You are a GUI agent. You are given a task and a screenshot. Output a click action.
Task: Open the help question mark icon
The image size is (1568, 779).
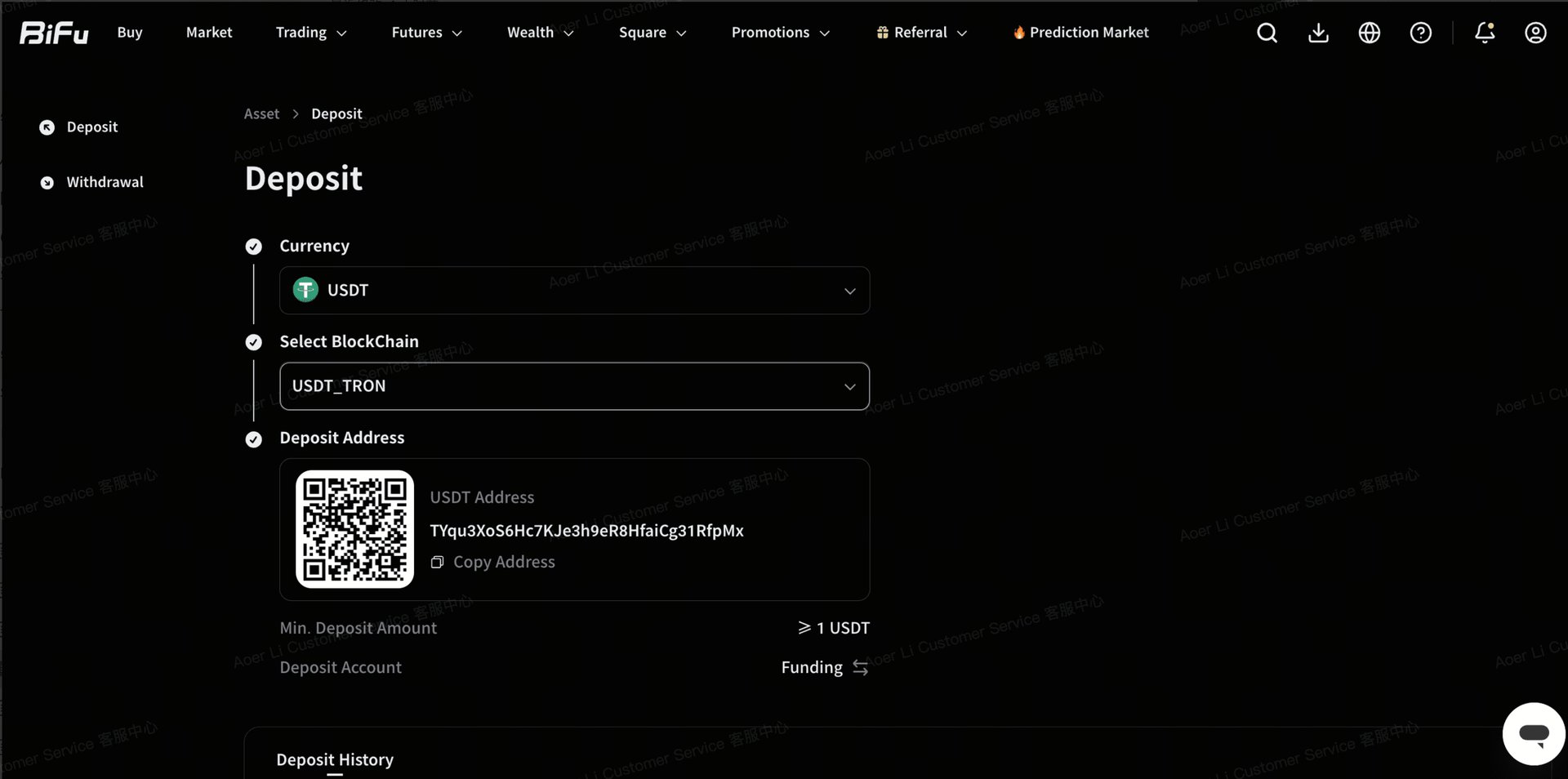(x=1421, y=33)
